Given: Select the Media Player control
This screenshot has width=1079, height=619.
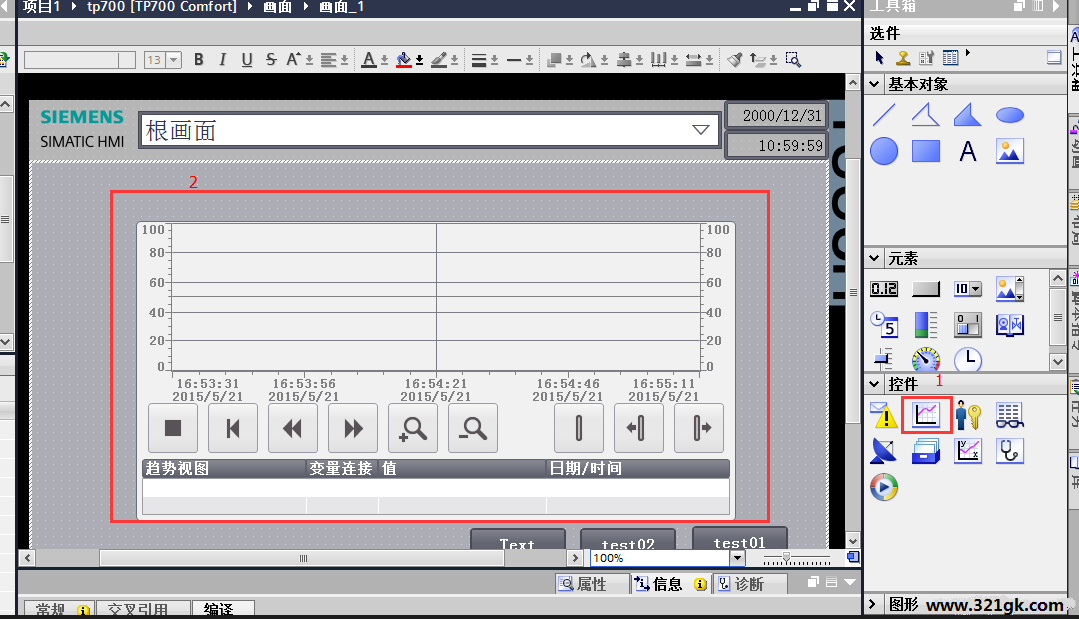Looking at the screenshot, I should click(x=884, y=487).
